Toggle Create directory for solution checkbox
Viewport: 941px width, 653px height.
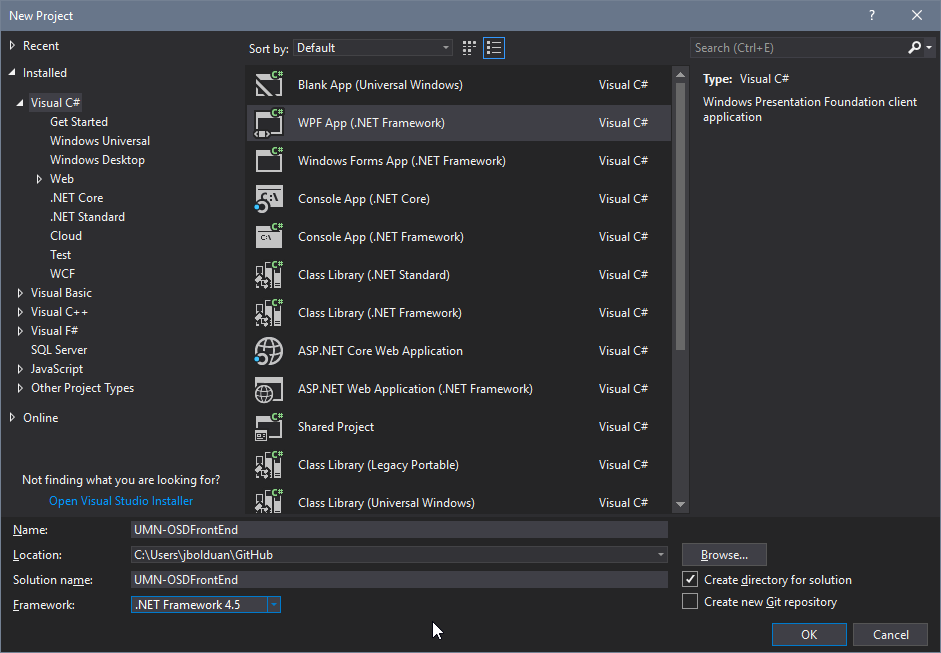[x=690, y=579]
